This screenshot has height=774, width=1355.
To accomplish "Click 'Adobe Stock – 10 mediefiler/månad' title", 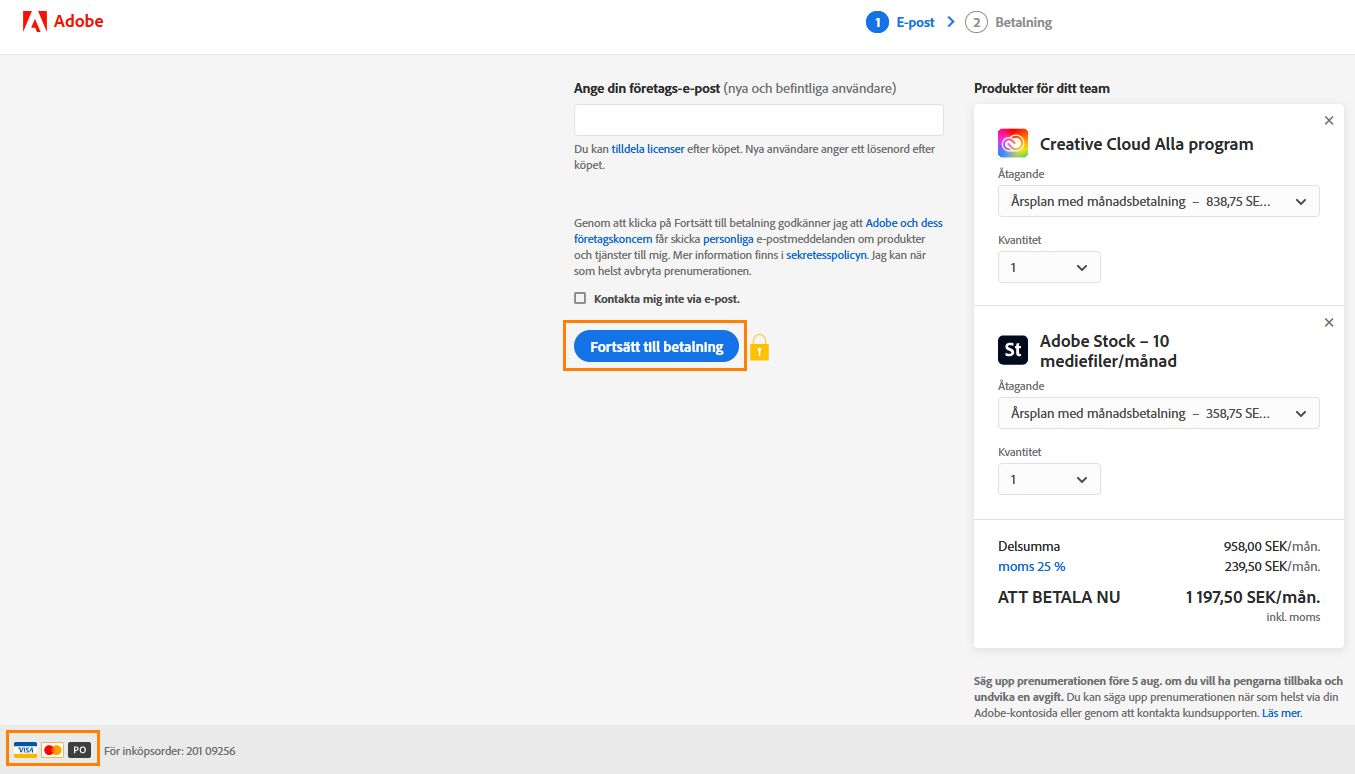I will [x=1108, y=351].
